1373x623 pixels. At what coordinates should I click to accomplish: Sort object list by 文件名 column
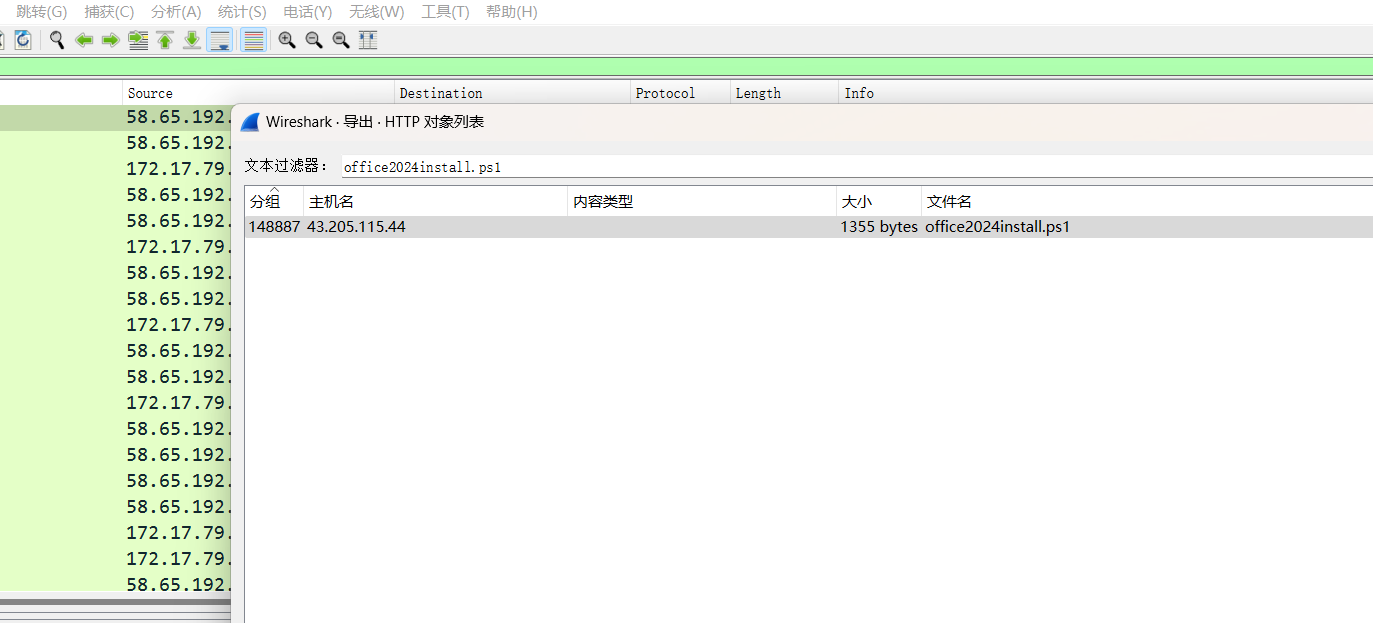(1147, 201)
